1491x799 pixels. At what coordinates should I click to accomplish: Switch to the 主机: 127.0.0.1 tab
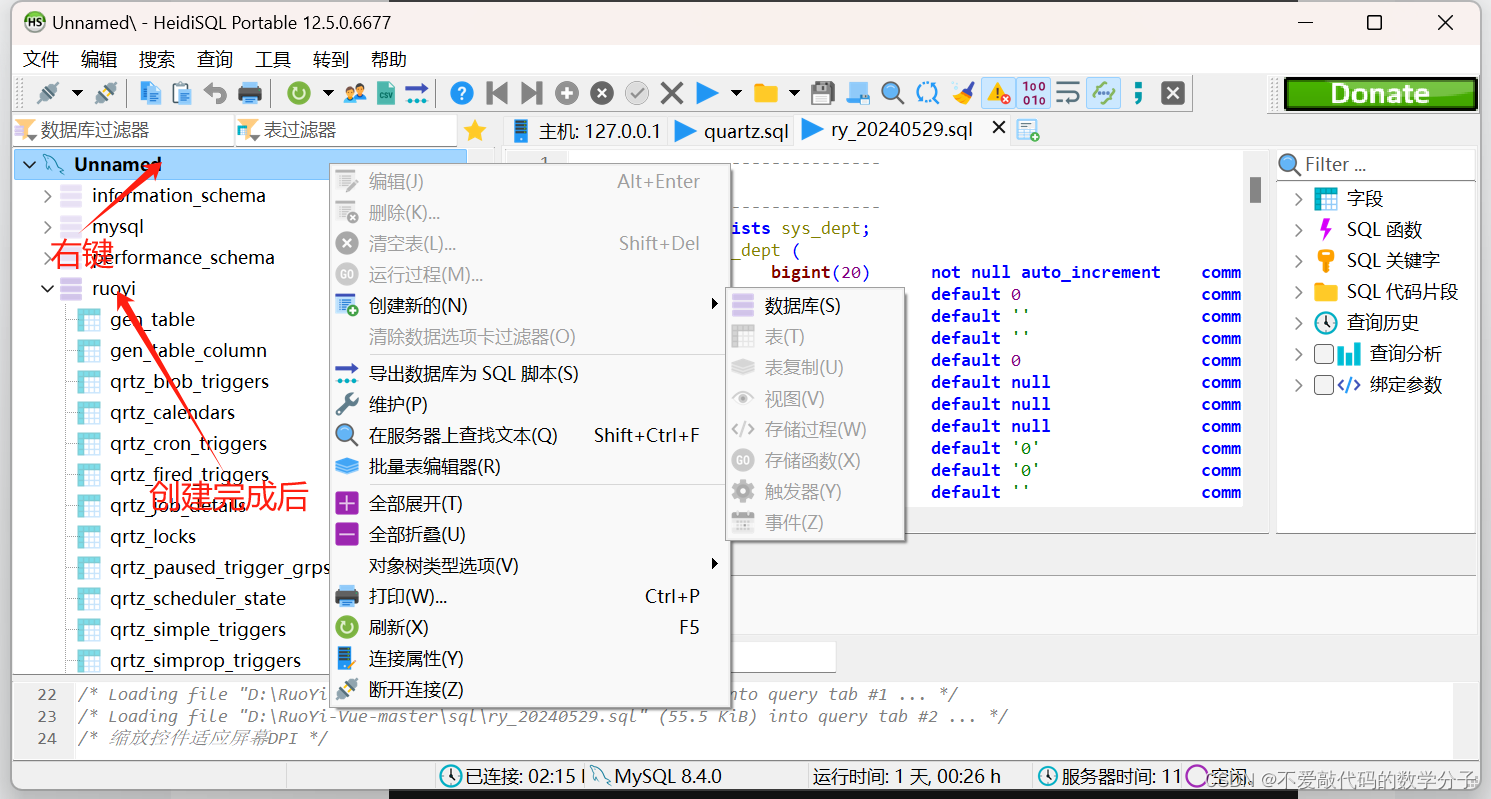pyautogui.click(x=586, y=131)
